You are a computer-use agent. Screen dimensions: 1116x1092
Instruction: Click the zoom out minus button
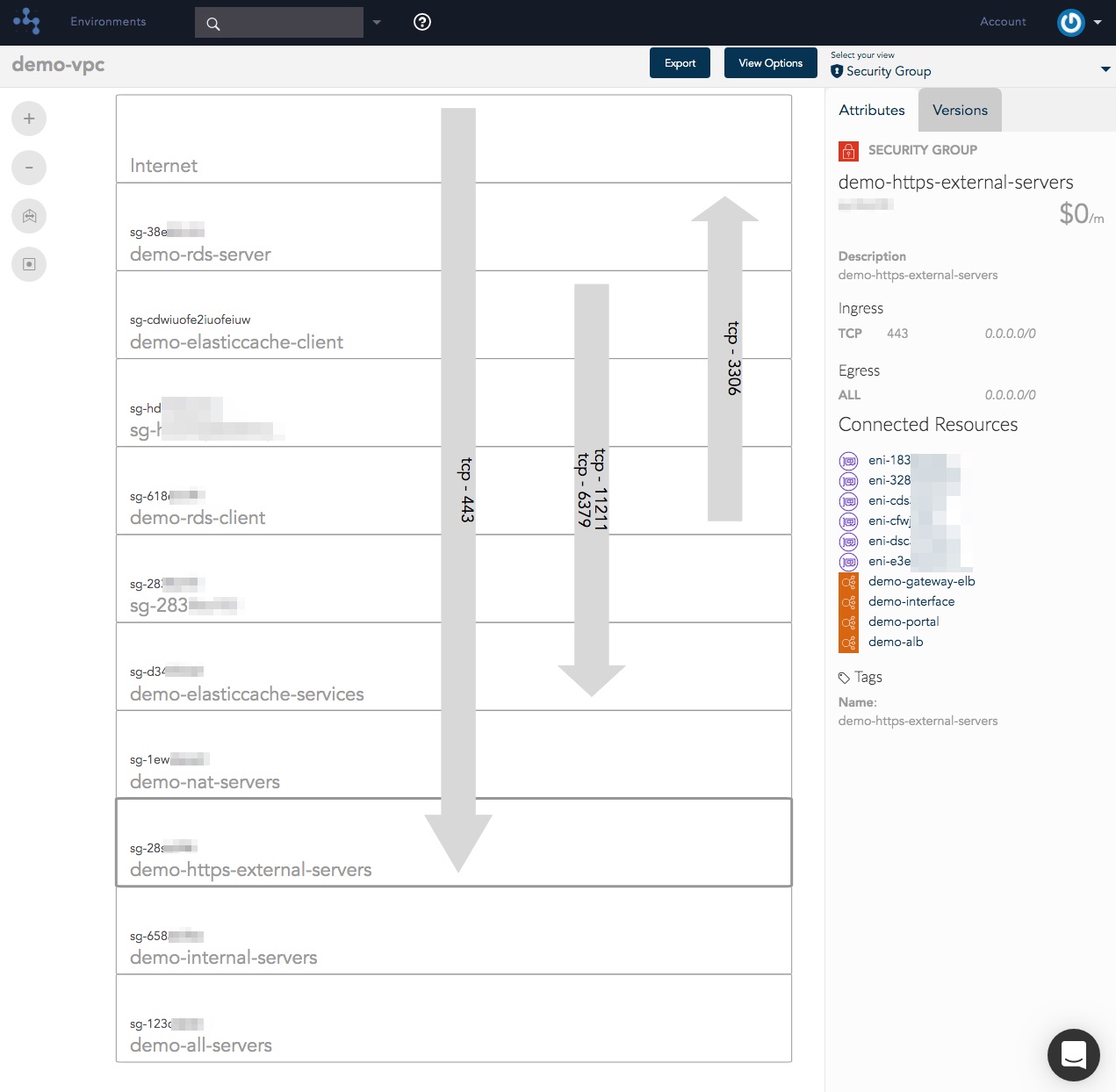coord(29,167)
